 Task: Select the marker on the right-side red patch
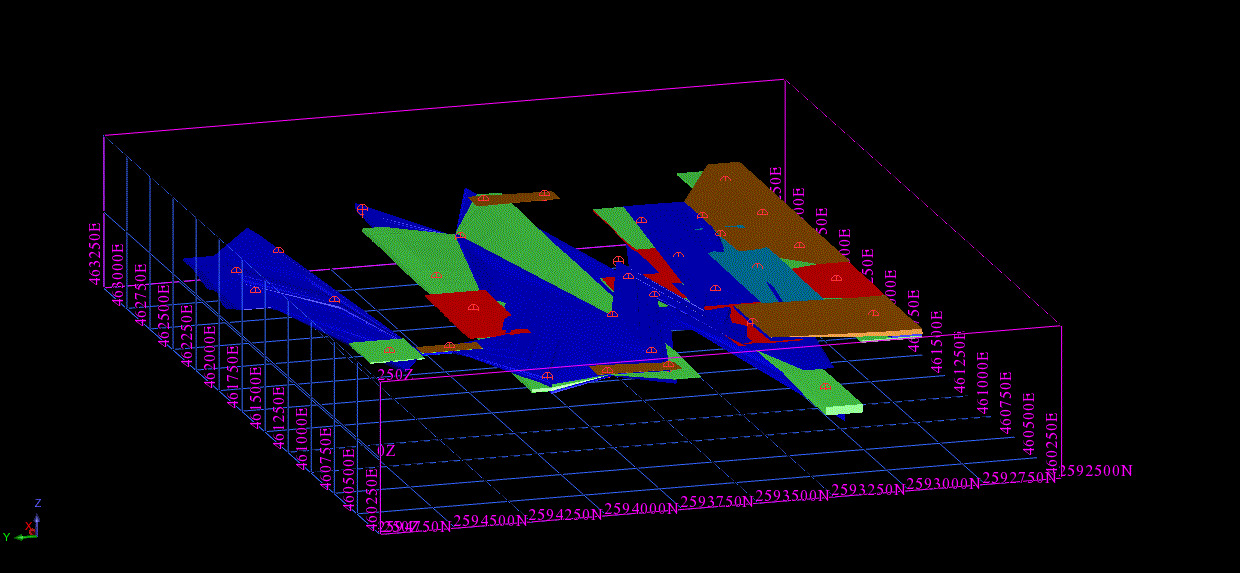pos(837,278)
